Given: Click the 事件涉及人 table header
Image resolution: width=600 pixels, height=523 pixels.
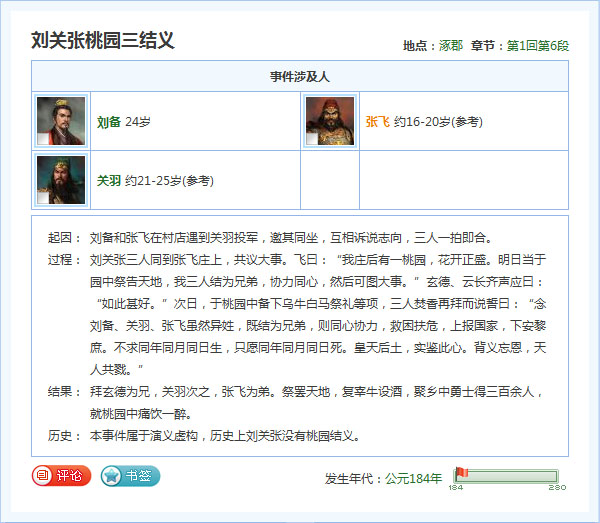Looking at the screenshot, I should [x=299, y=76].
